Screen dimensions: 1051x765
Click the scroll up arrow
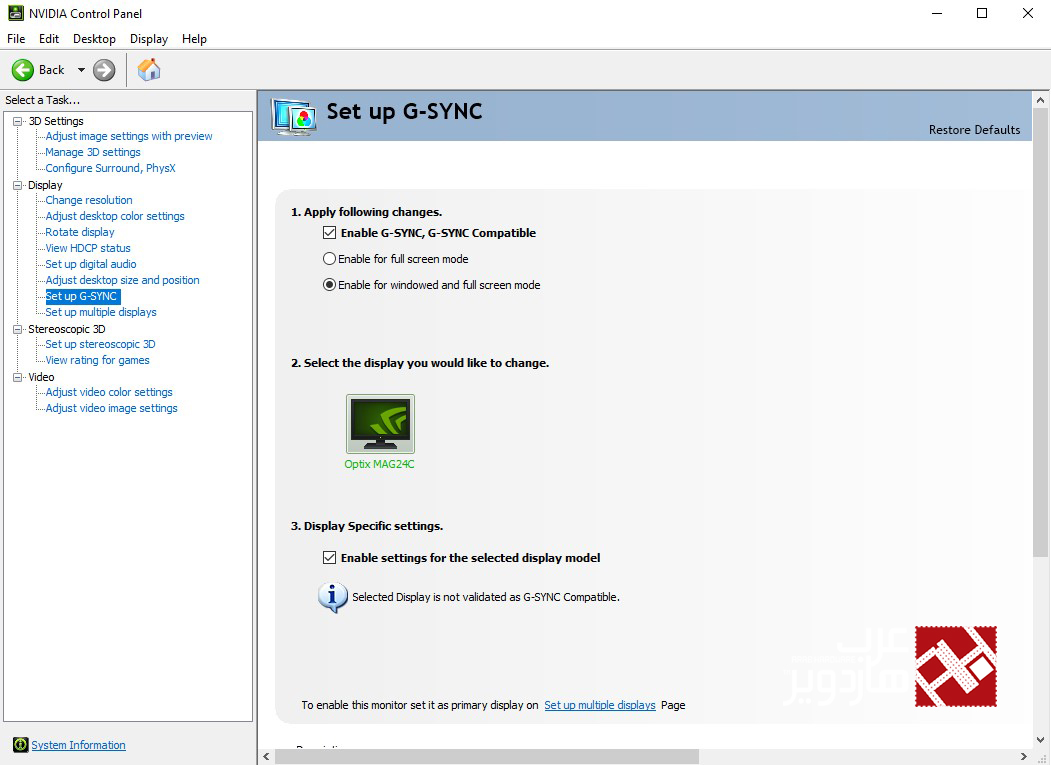click(1040, 100)
